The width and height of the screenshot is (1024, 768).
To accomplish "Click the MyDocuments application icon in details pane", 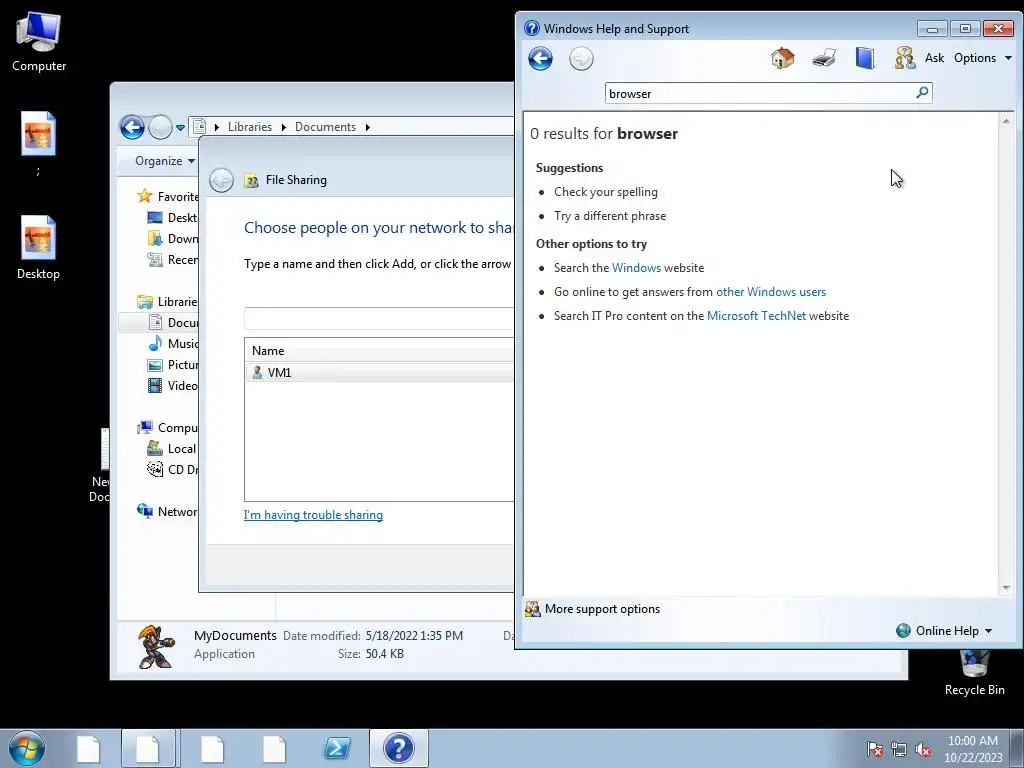I will pos(156,647).
